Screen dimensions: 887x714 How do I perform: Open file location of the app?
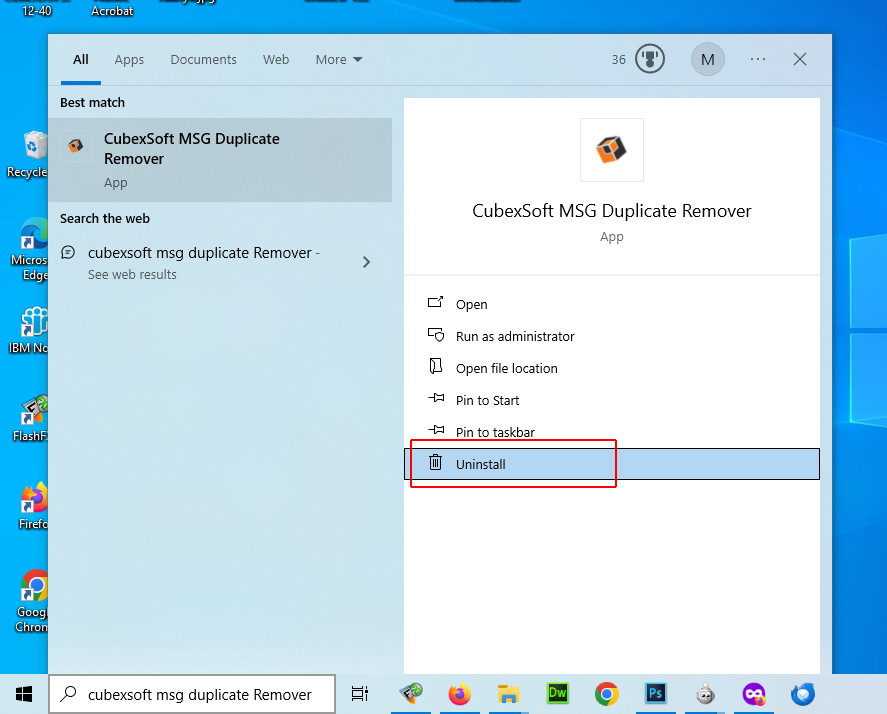point(612,368)
